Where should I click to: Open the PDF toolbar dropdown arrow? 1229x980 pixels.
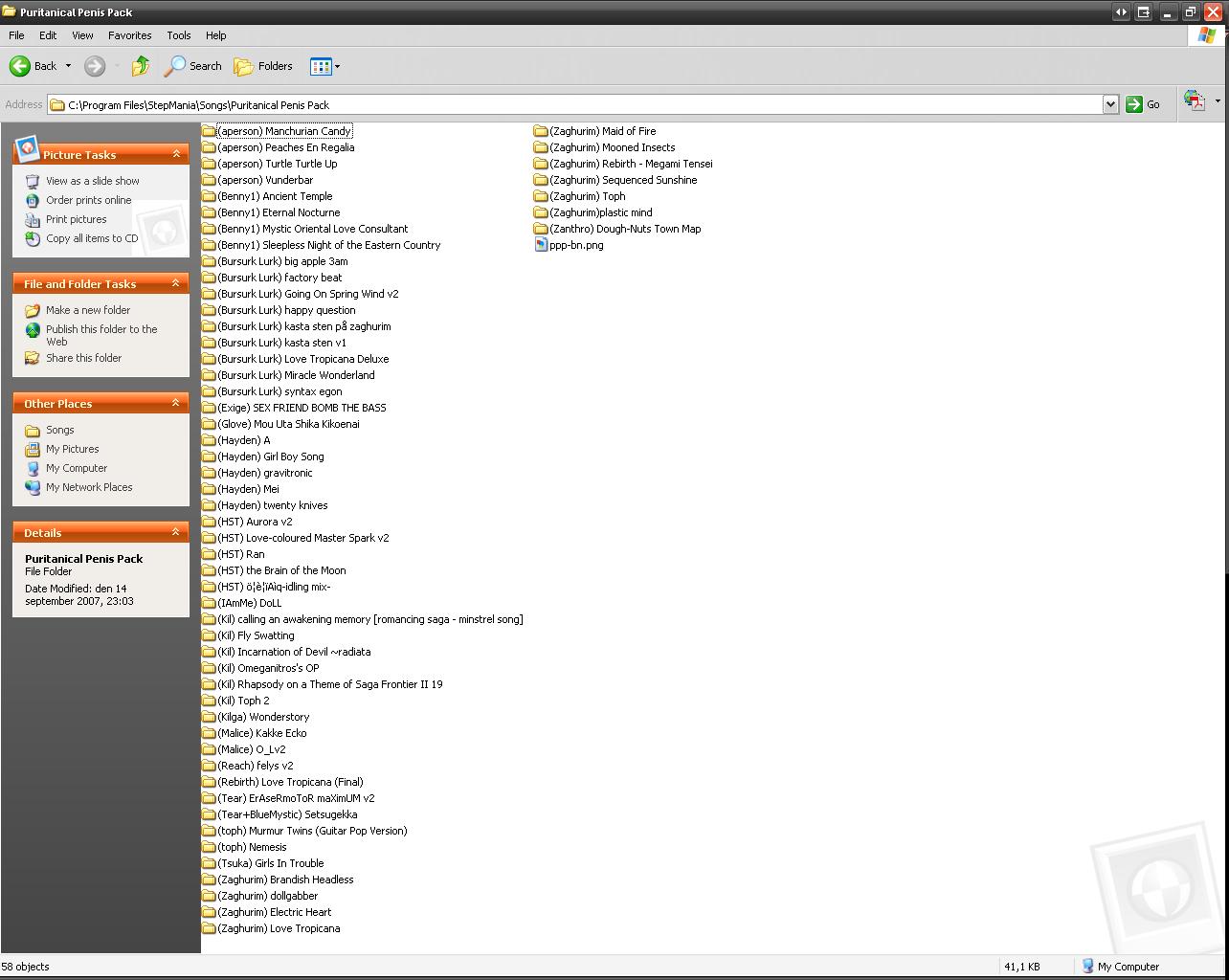click(x=1218, y=100)
